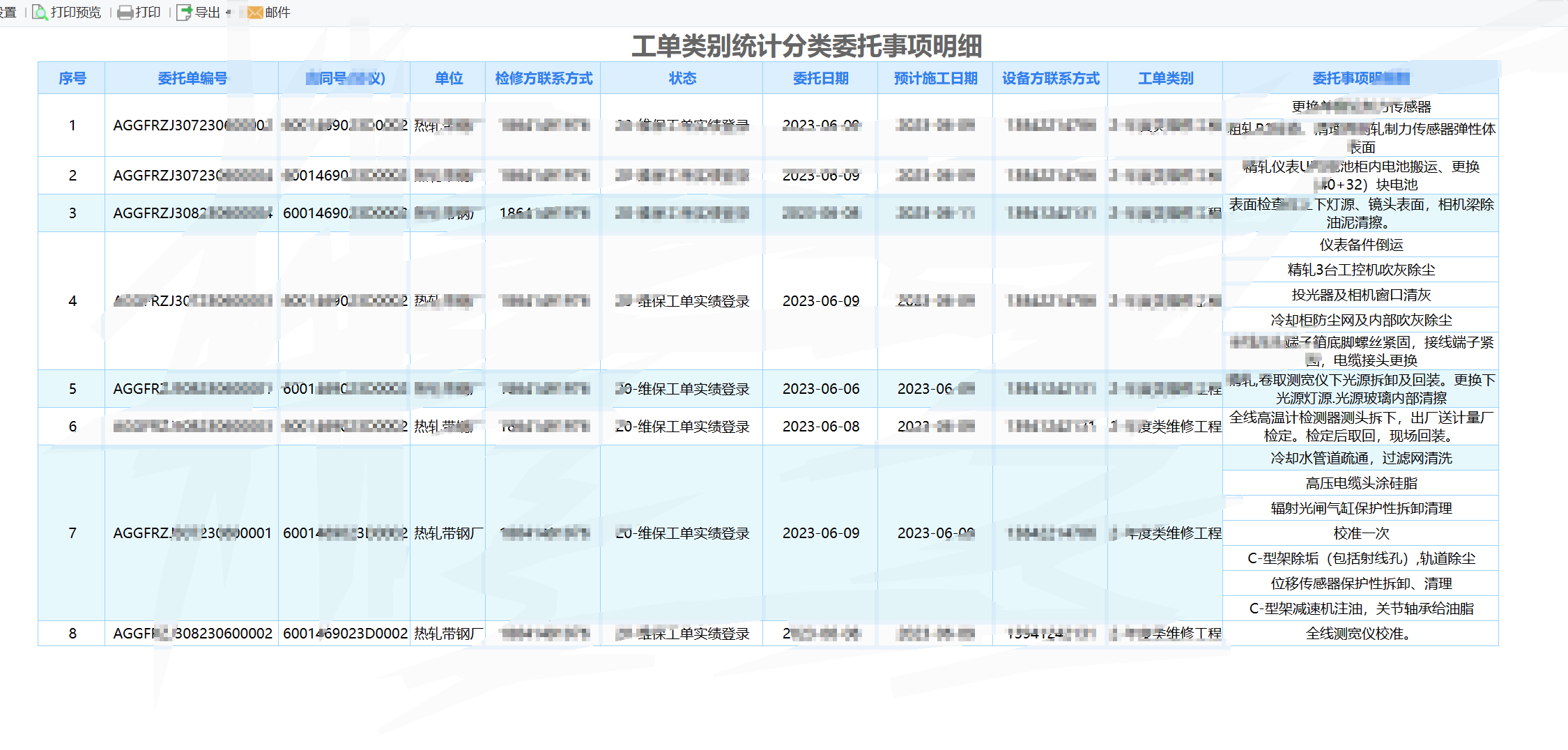Select row number 8 cell
The width and height of the screenshot is (1568, 750).
pos(72,634)
